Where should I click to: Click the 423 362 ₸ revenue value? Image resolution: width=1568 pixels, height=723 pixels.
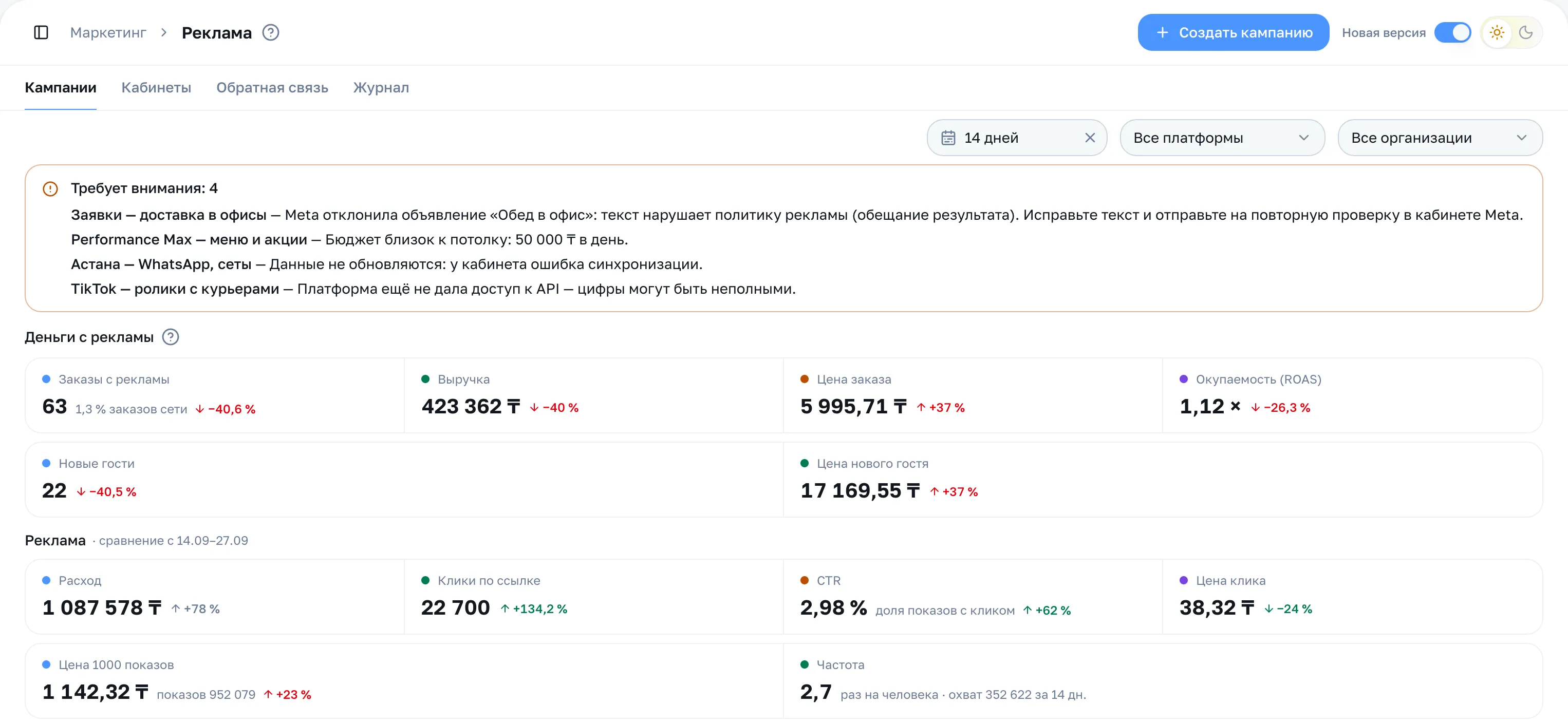coord(471,406)
